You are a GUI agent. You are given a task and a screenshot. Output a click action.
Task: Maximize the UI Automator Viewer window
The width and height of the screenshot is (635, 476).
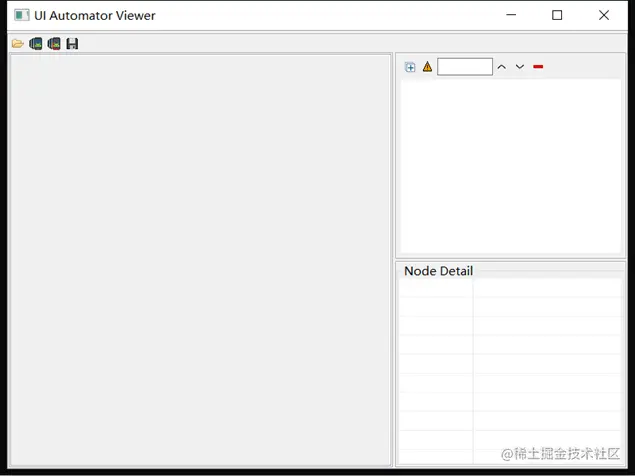point(557,15)
